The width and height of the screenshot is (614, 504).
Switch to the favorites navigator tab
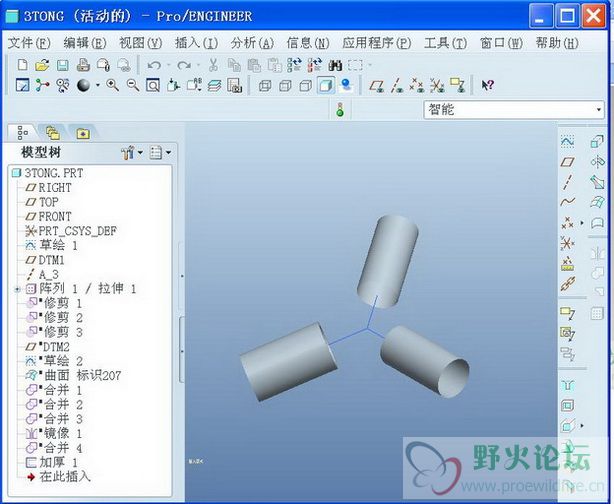pyautogui.click(x=83, y=134)
